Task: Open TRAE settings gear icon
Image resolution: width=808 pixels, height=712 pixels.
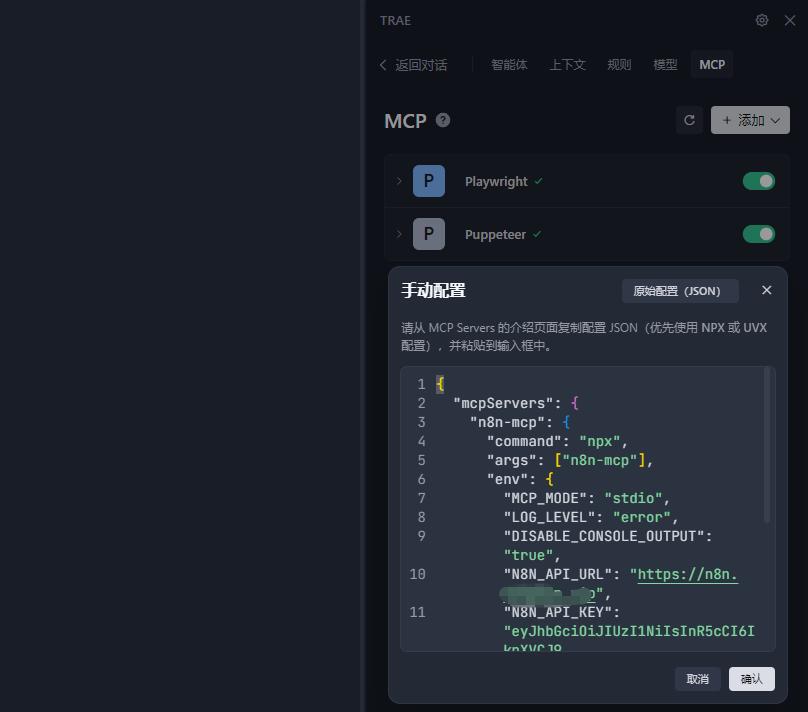Action: [x=762, y=20]
